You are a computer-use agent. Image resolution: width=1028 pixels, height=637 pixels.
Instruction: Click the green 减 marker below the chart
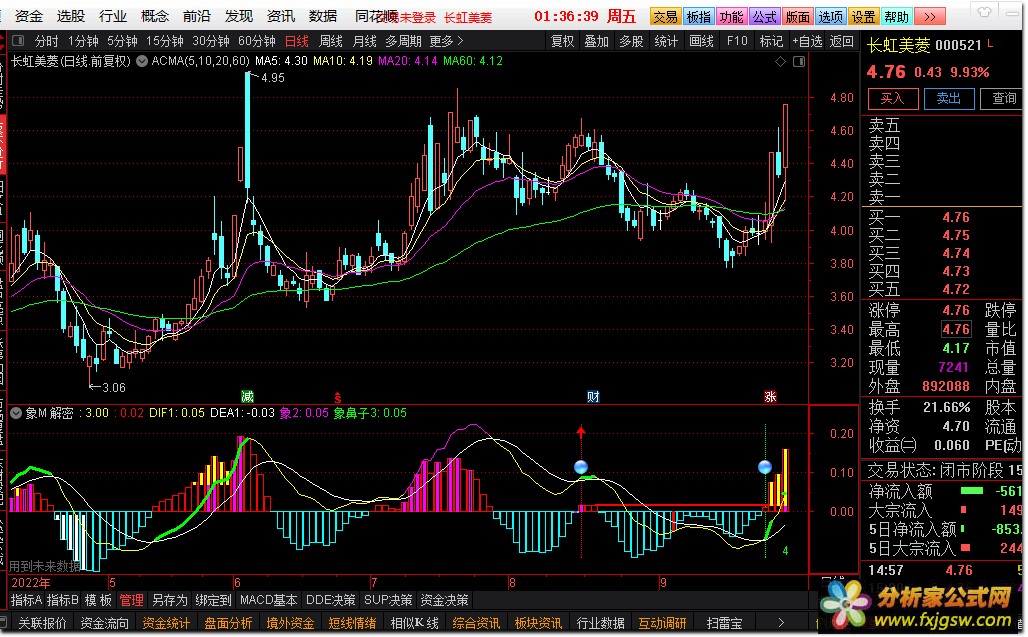pyautogui.click(x=247, y=396)
